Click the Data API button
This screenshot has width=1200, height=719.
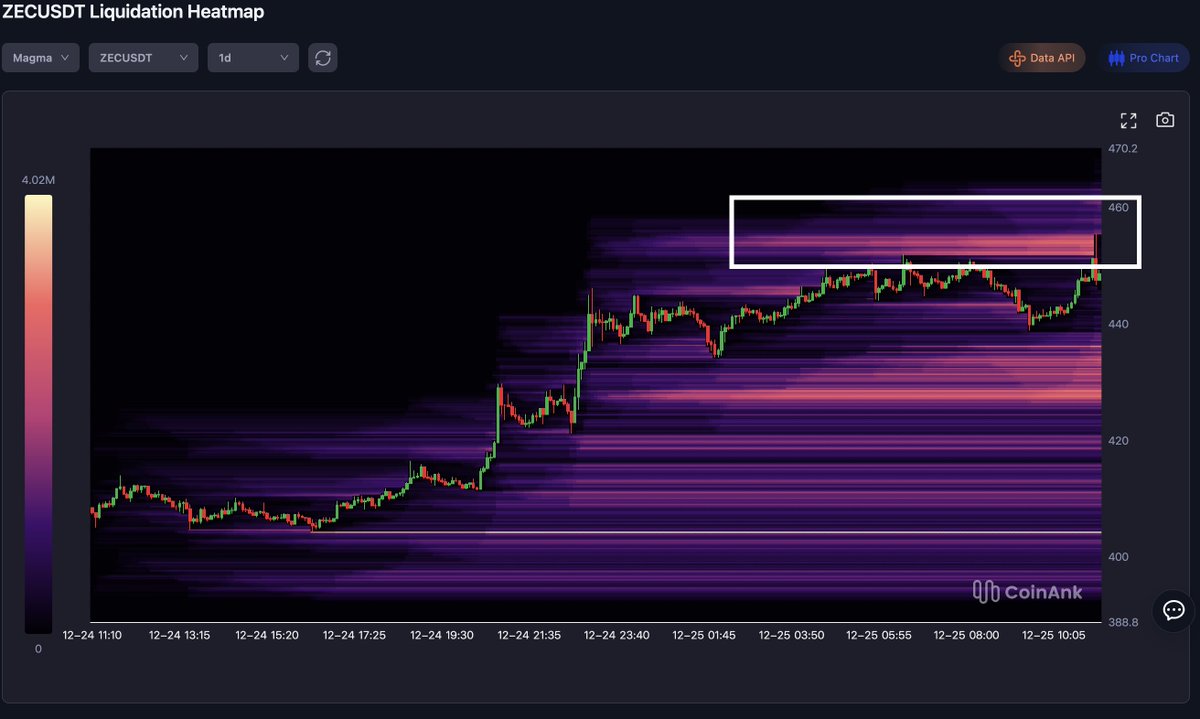point(1042,57)
